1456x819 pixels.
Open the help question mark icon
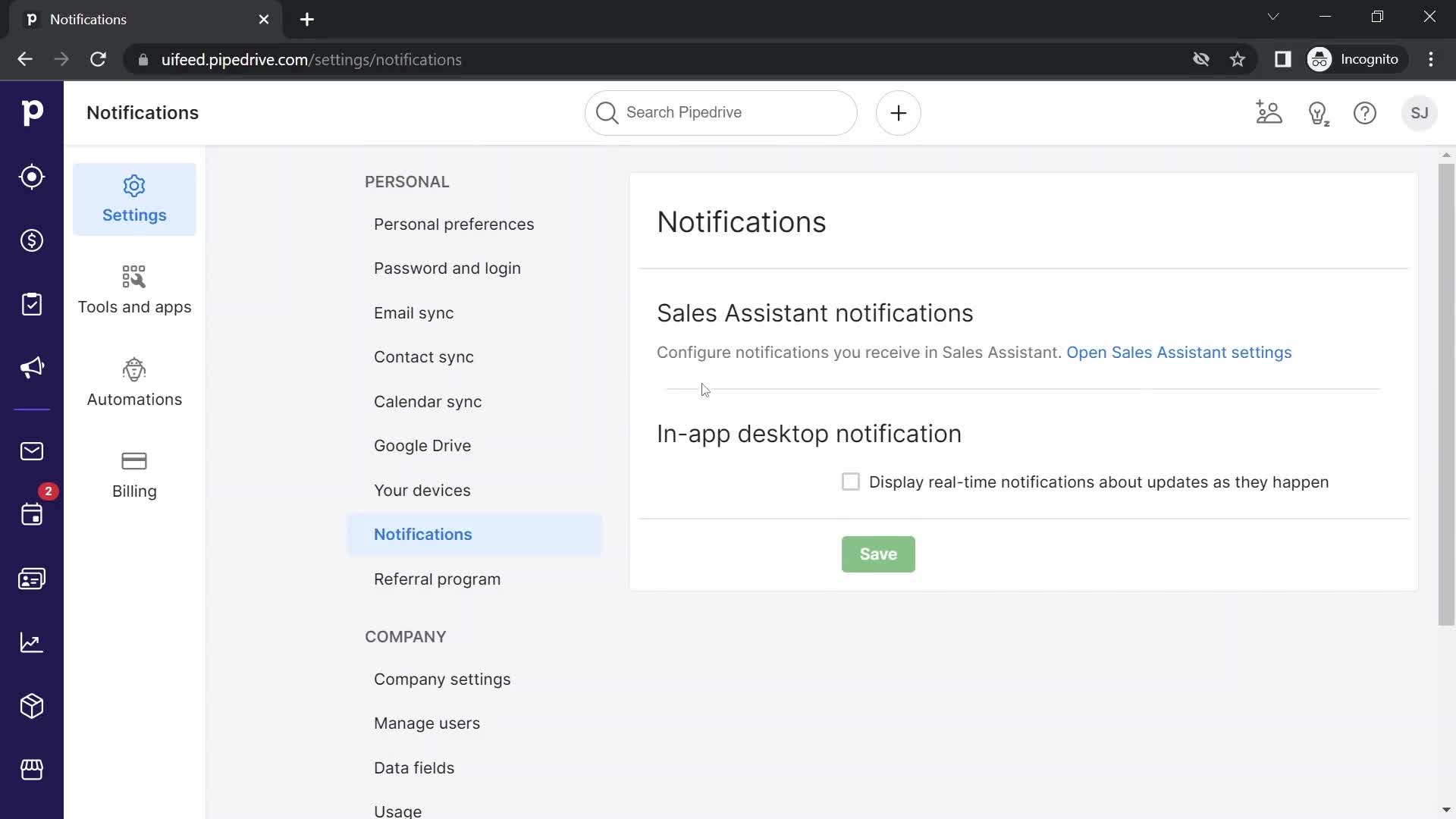click(x=1365, y=113)
